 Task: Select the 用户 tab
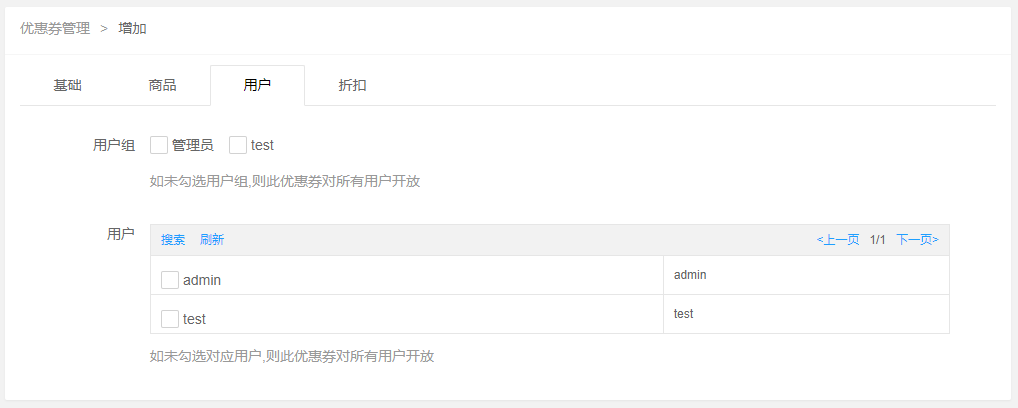257,85
